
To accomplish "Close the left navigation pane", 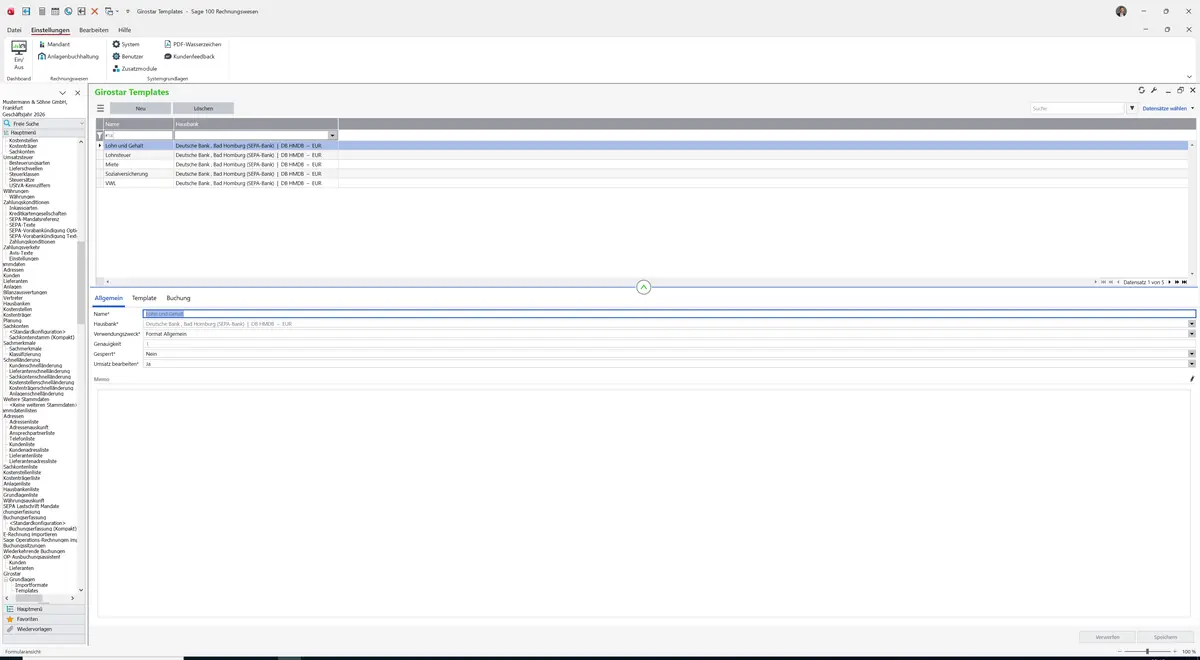I will [77, 92].
